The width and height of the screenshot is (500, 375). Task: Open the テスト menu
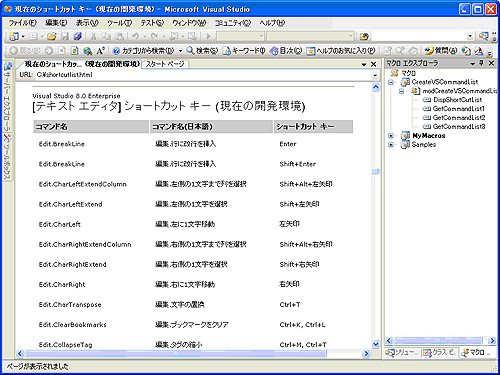coord(152,23)
